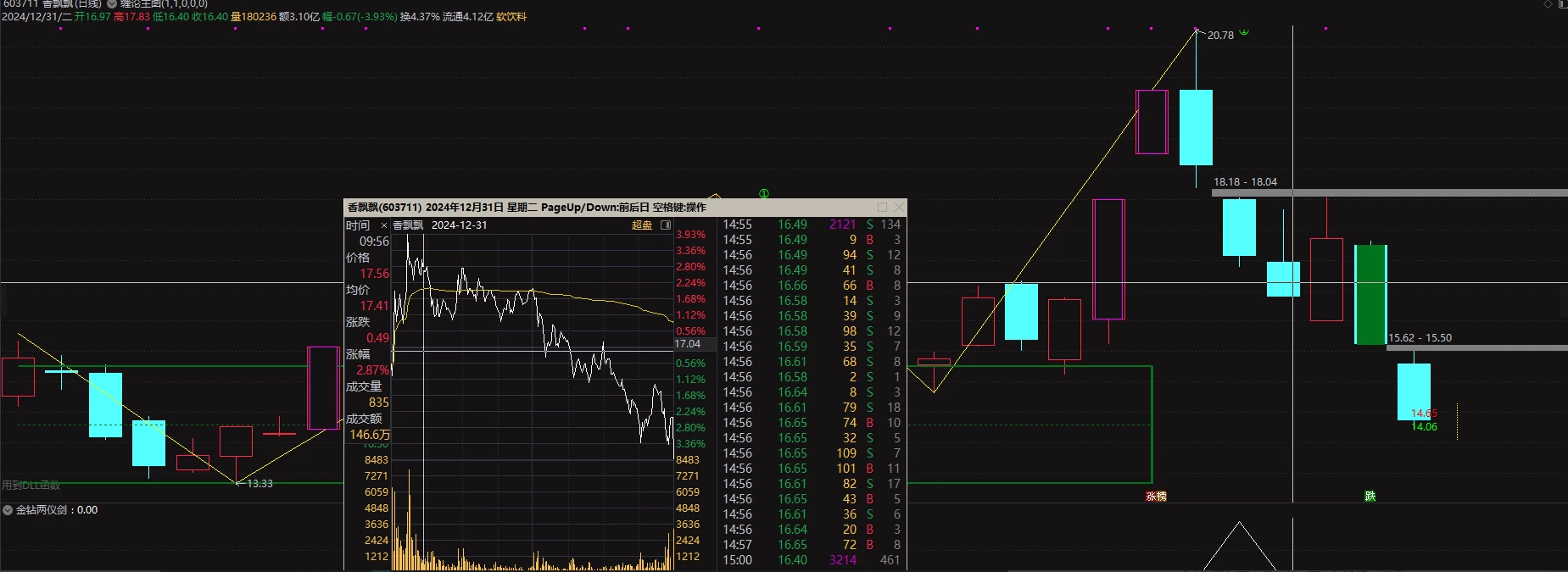Close the 香飘飘 intraday popup window
Screen dimensions: 1568x572
[x=899, y=208]
